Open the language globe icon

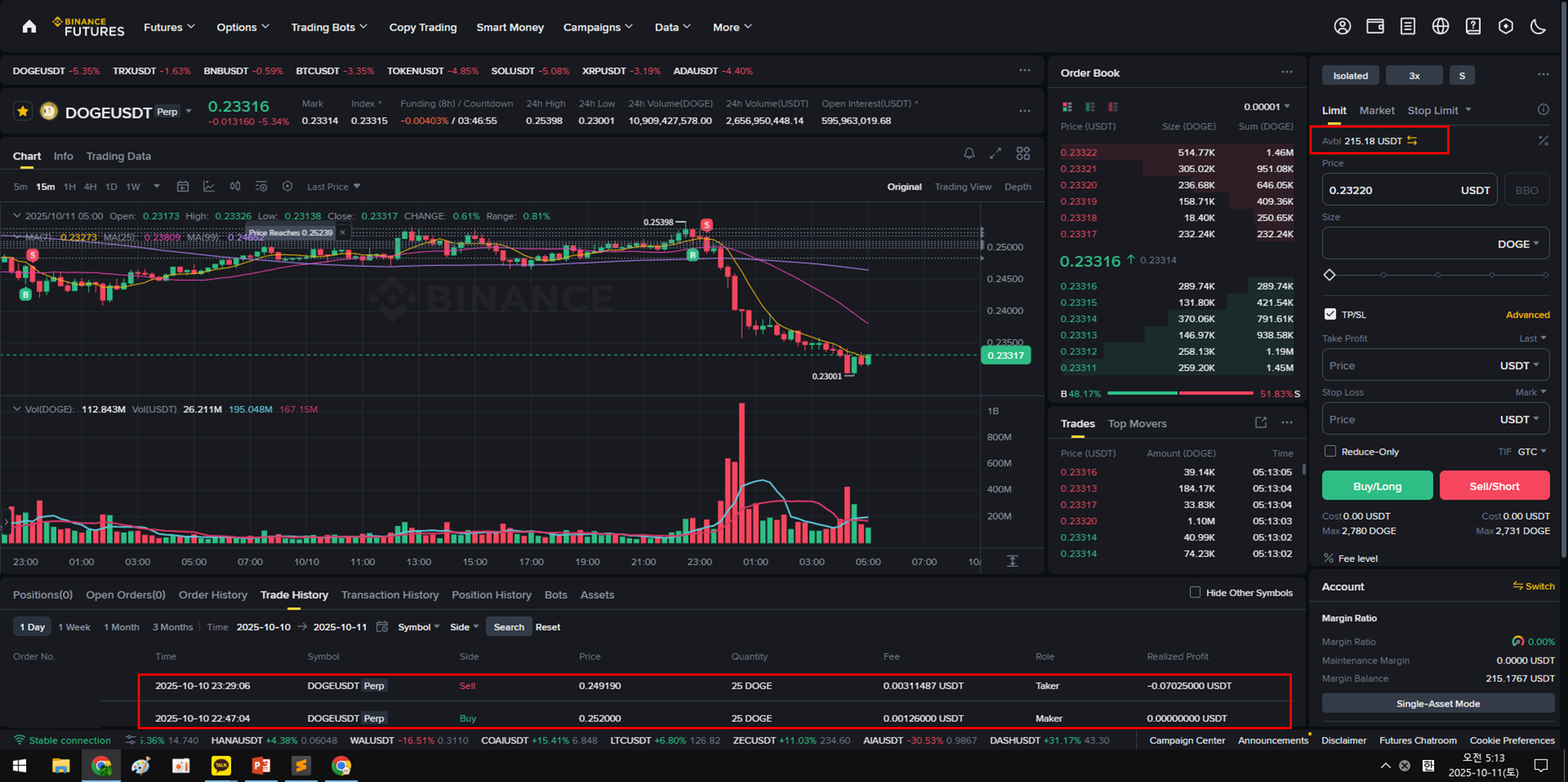(1440, 27)
